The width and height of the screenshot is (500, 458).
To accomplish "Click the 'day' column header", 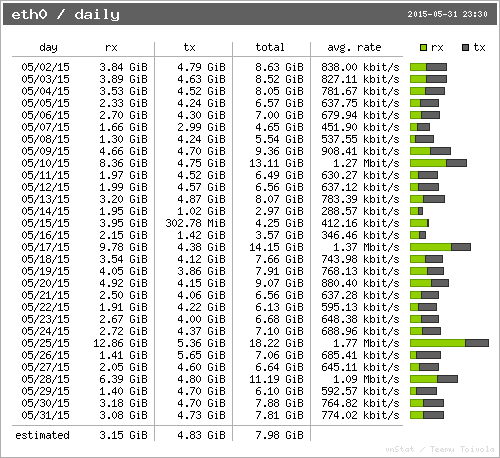I will (48, 48).
